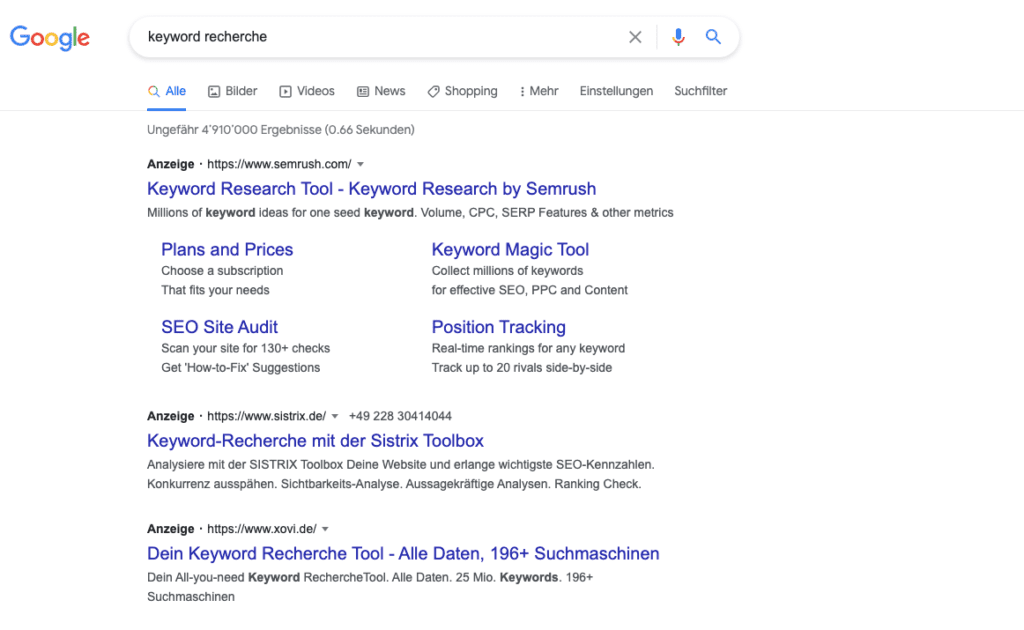The image size is (1024, 630).
Task: Expand the Mehr menu
Action: [x=539, y=91]
